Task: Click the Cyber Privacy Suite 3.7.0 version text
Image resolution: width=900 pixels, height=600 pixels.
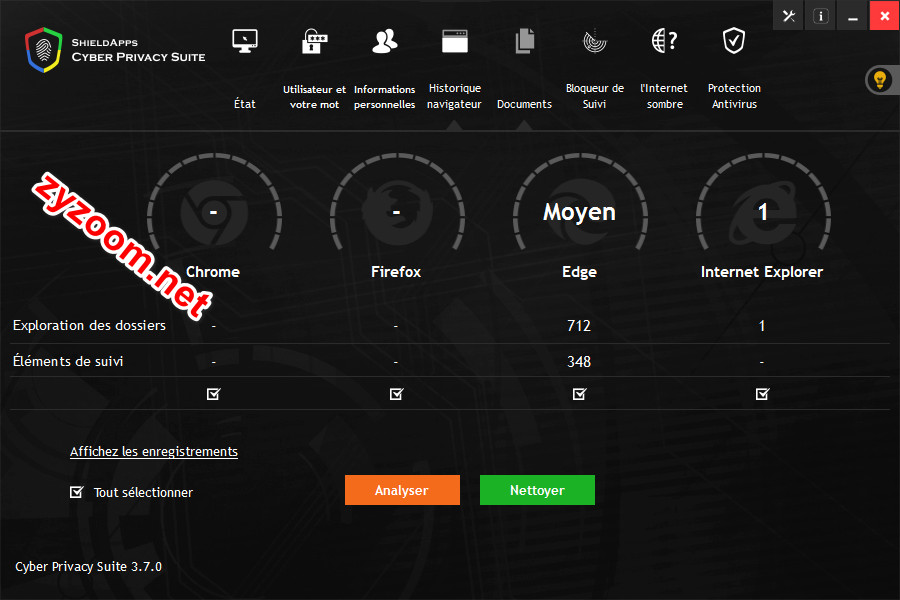Action: (88, 567)
